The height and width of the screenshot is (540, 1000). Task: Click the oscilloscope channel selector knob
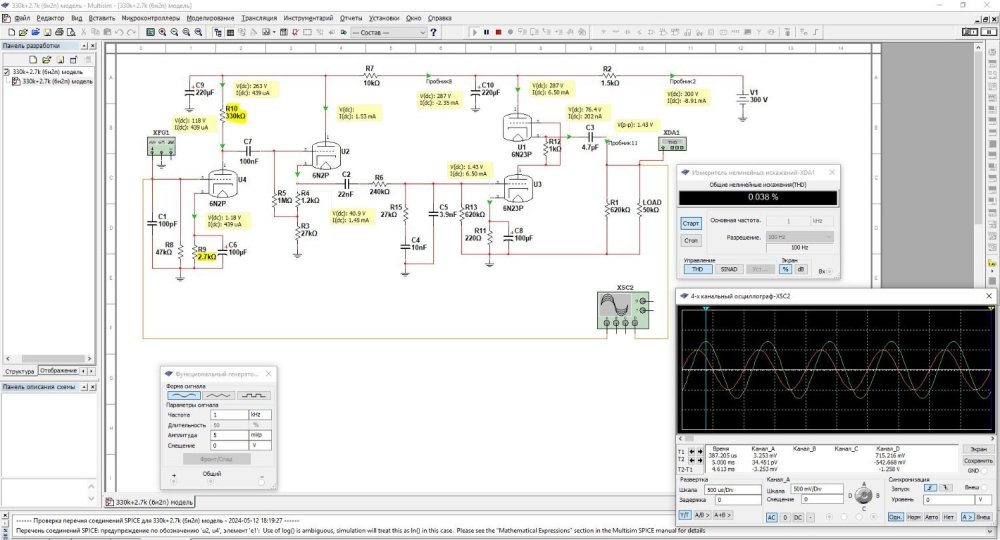pyautogui.click(x=865, y=495)
